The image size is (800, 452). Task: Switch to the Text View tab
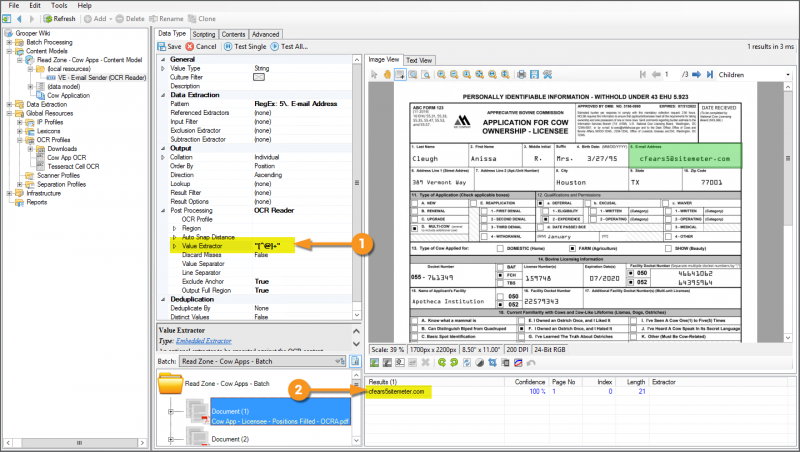coord(419,60)
